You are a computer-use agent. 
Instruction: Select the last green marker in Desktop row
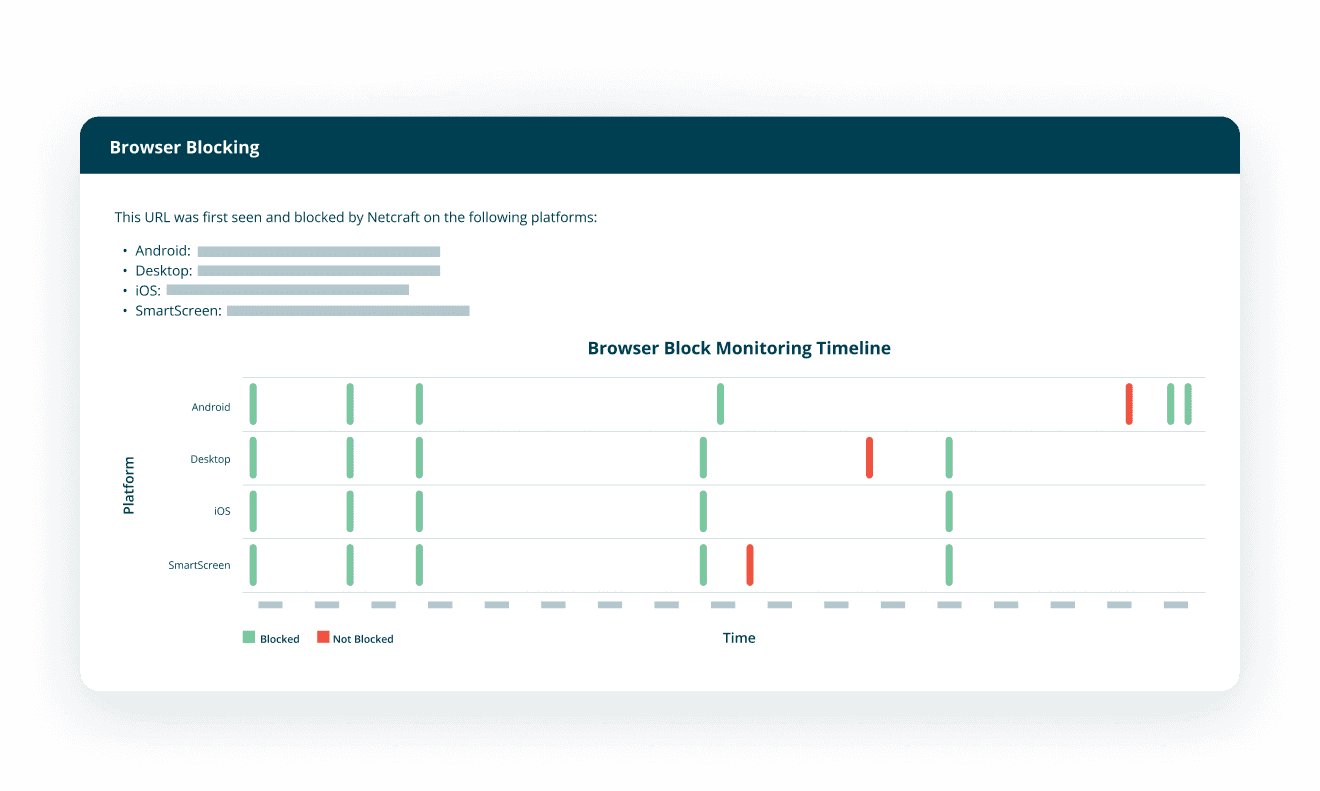[x=949, y=458]
